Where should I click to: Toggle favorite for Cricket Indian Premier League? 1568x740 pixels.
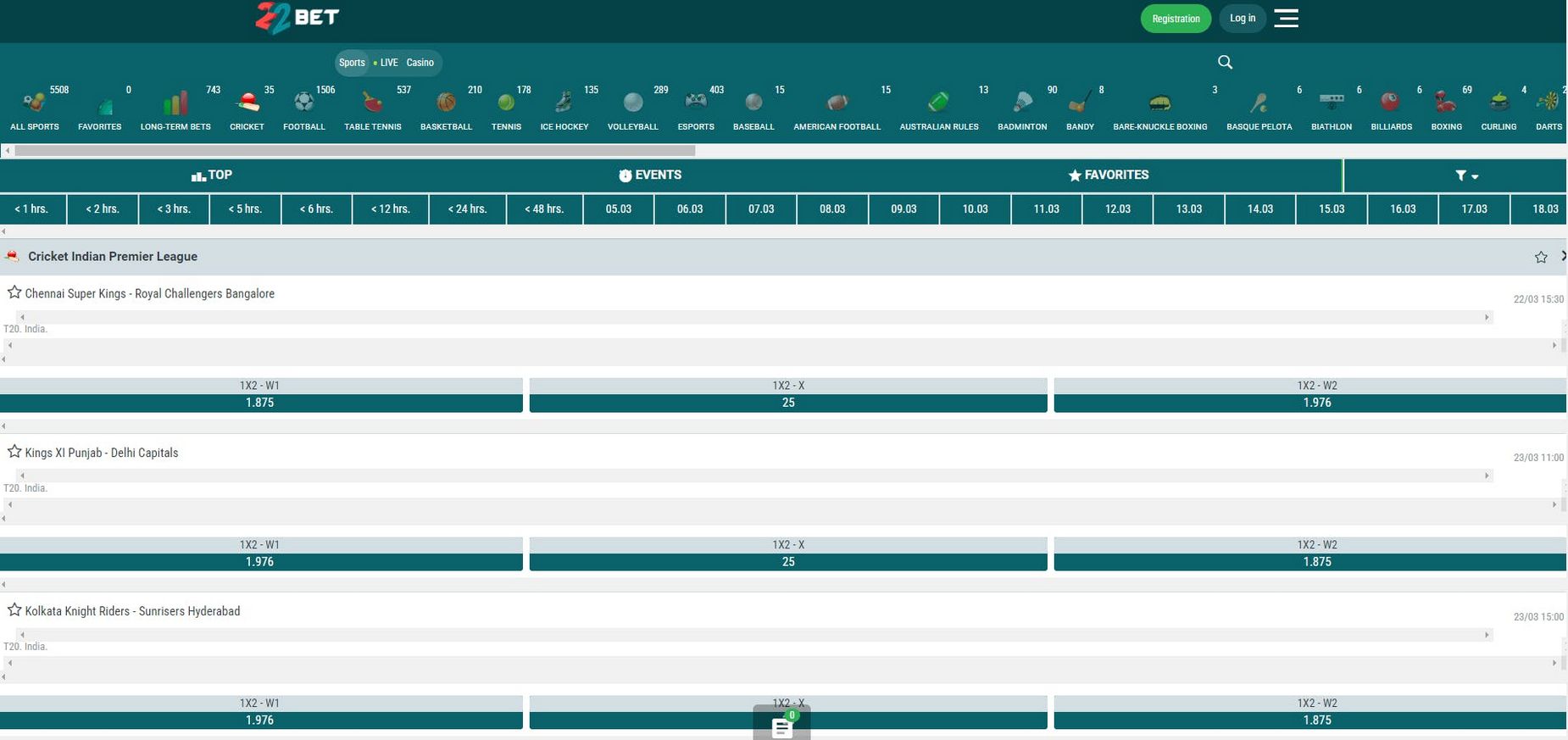point(1541,257)
